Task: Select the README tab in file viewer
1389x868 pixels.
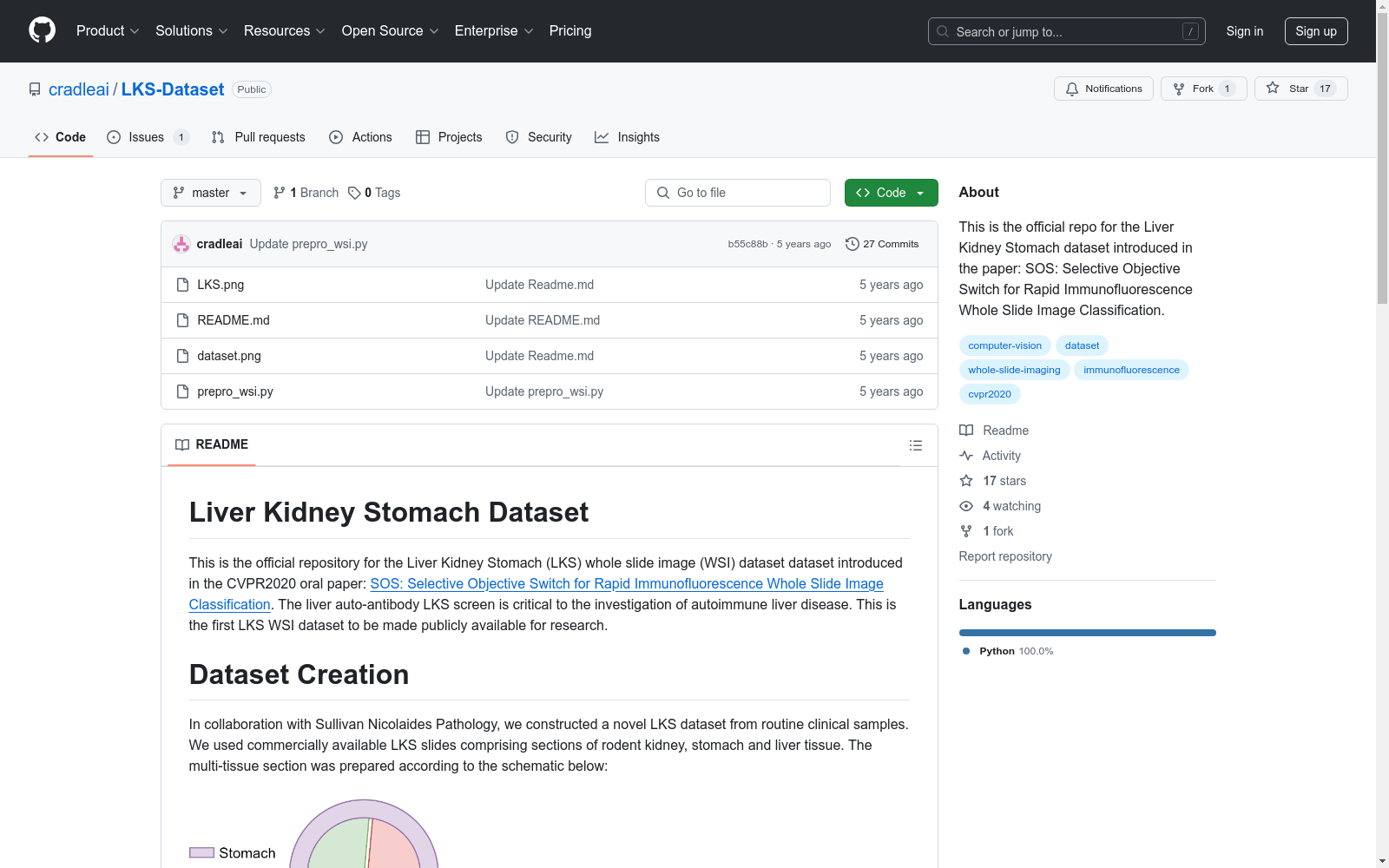Action: tap(212, 444)
